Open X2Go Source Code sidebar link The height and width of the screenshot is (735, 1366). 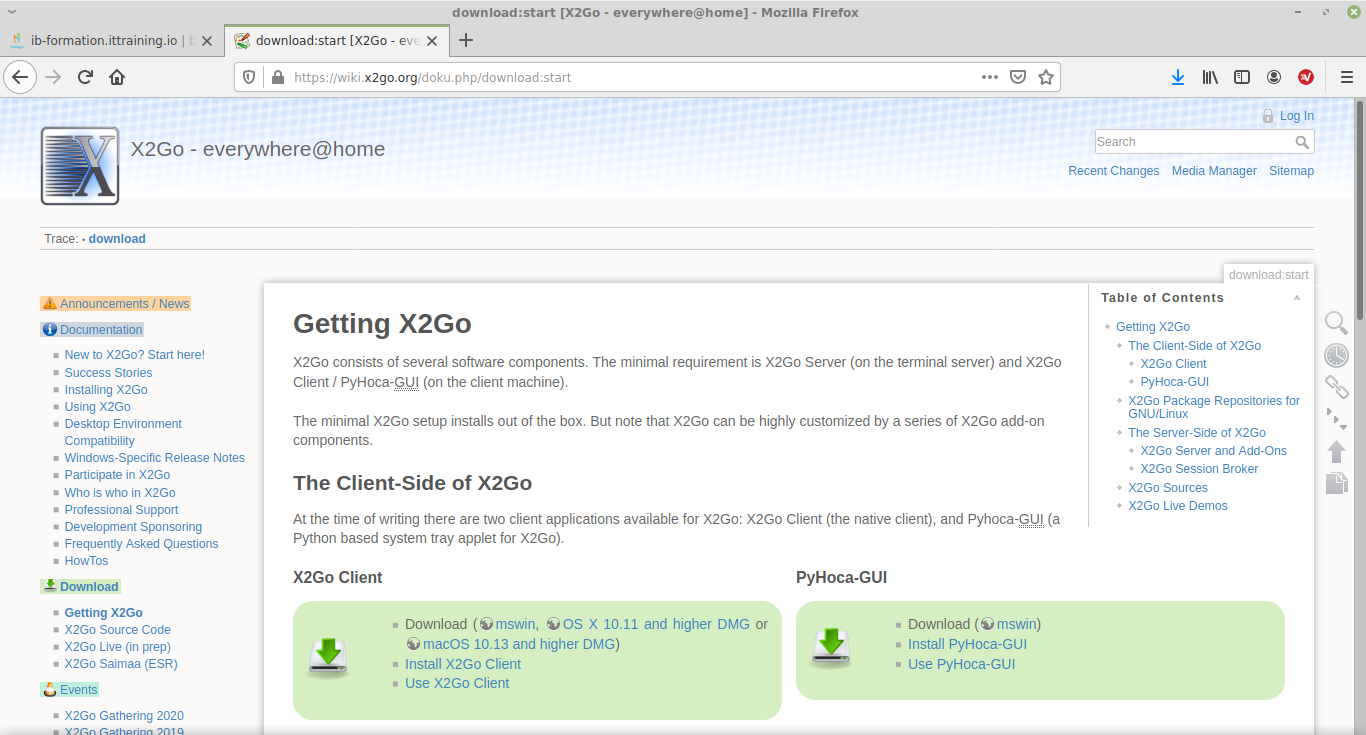tap(117, 630)
